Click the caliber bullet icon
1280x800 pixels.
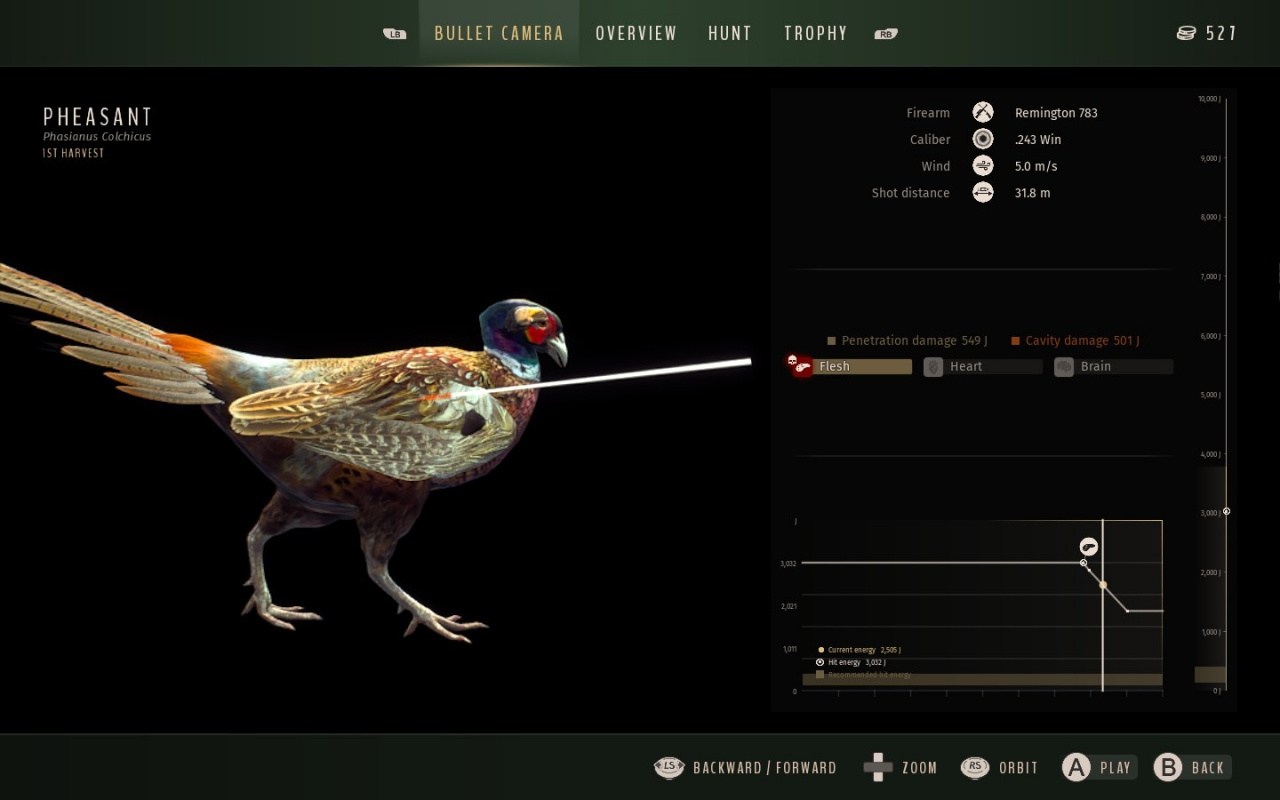tap(983, 139)
